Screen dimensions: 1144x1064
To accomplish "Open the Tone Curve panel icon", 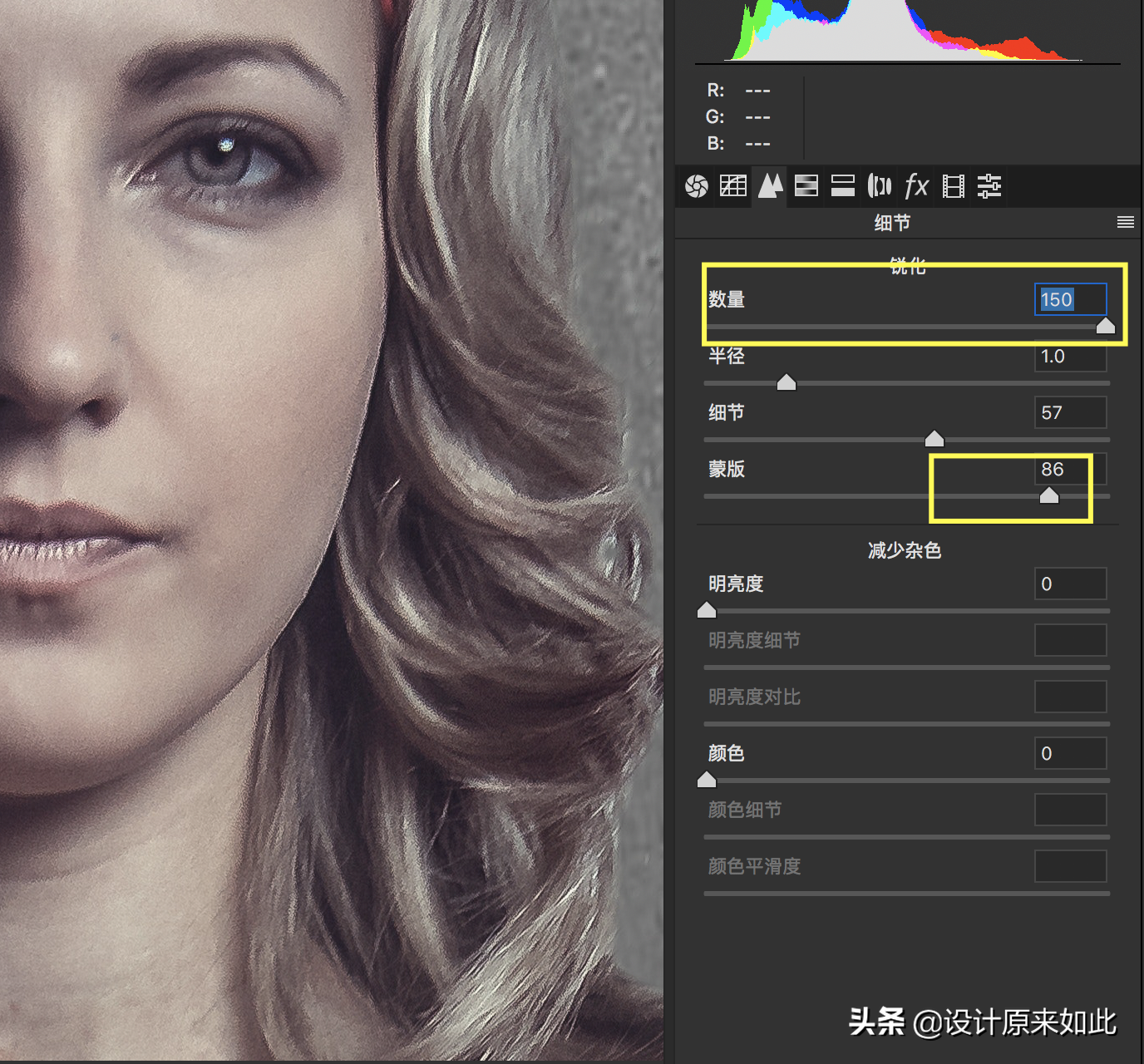I will pos(732,186).
